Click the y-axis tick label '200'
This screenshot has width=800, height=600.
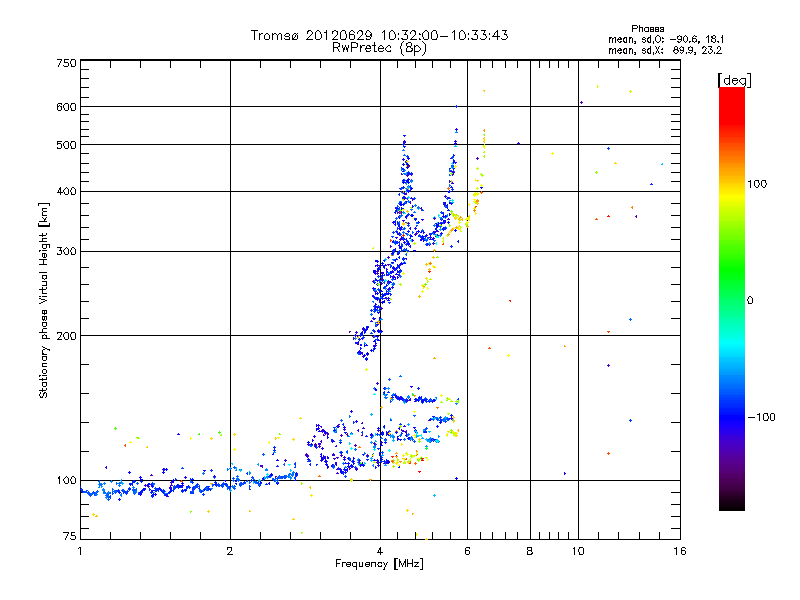pos(66,336)
